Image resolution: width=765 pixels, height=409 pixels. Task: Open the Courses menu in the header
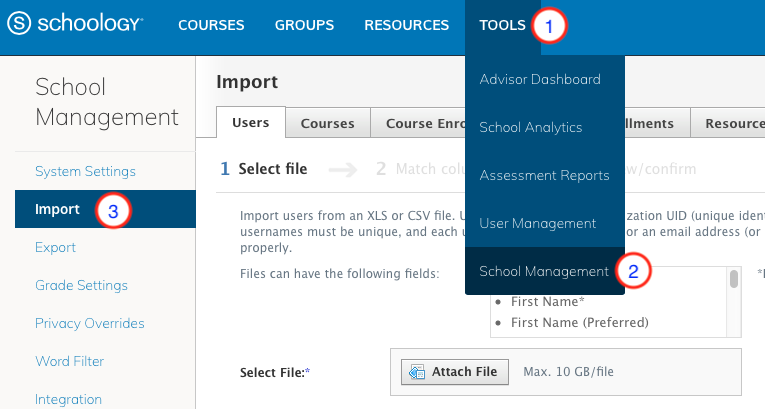point(211,25)
